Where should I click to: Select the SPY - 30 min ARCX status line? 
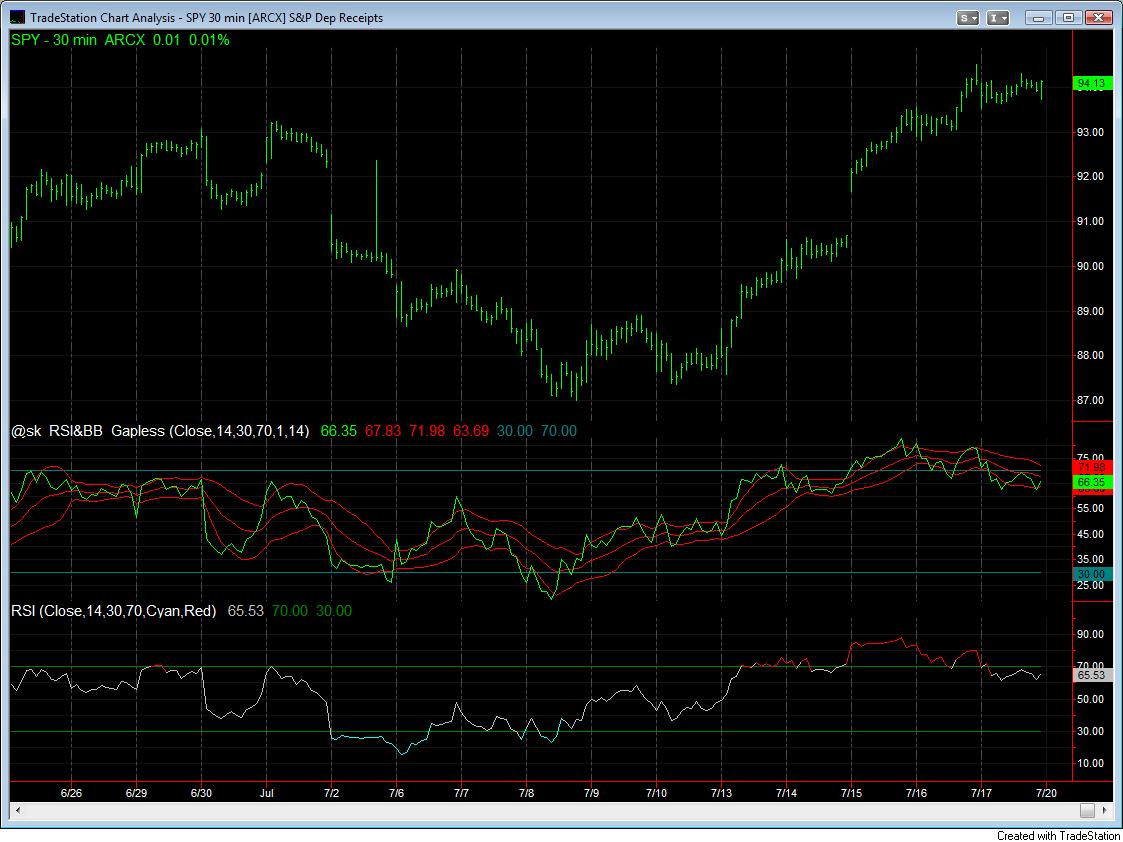tap(120, 41)
